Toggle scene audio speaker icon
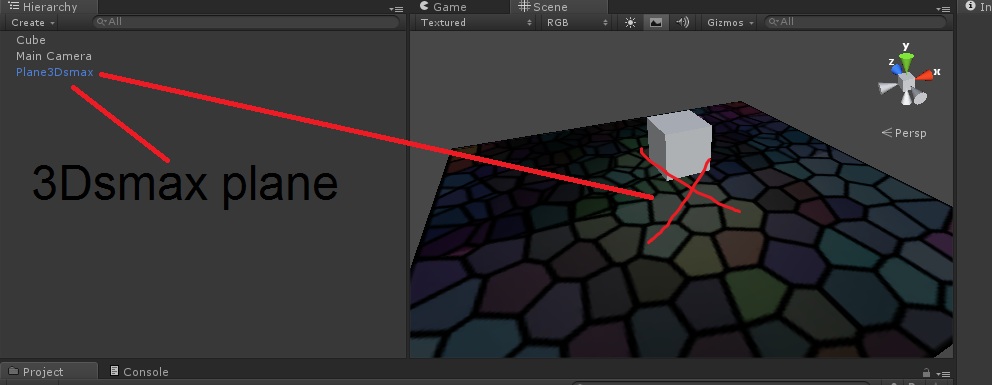 682,22
